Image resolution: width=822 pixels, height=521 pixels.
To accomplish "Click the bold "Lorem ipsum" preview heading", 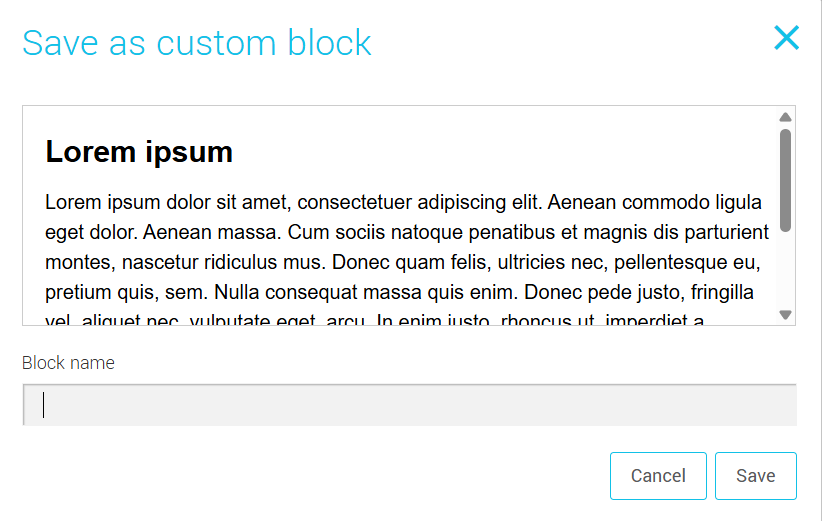I will (x=139, y=152).
